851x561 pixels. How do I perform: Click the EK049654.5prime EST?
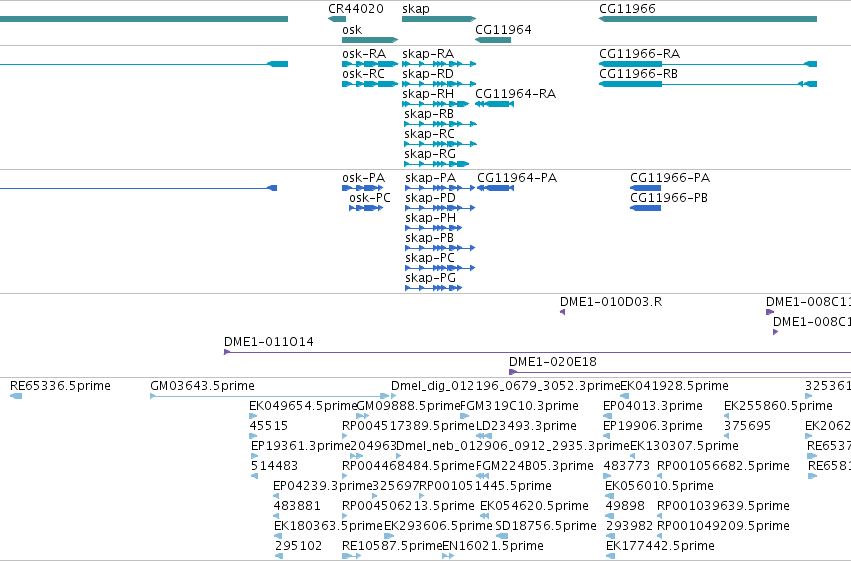point(253,416)
